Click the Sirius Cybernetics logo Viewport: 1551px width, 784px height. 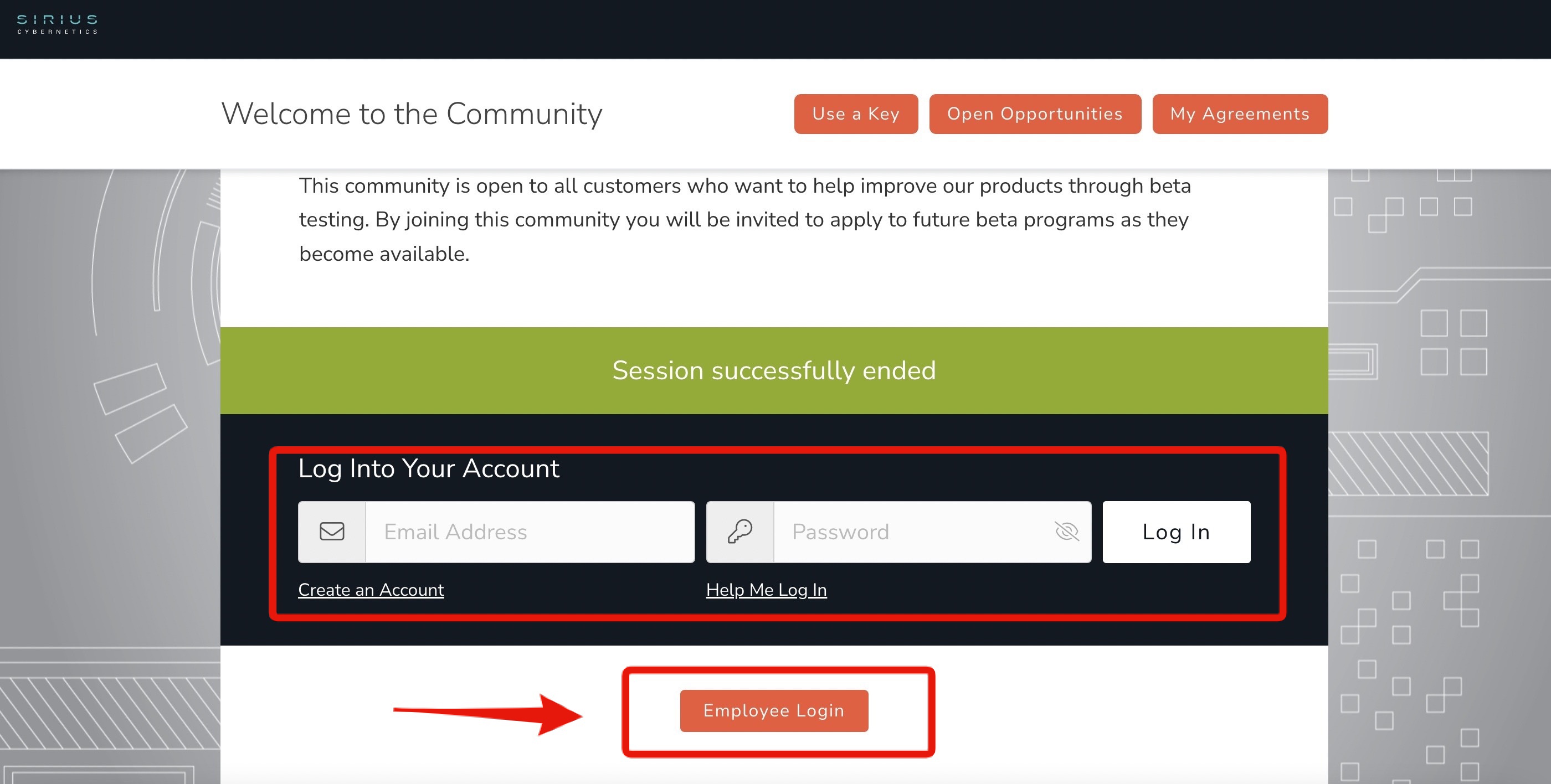[57, 24]
